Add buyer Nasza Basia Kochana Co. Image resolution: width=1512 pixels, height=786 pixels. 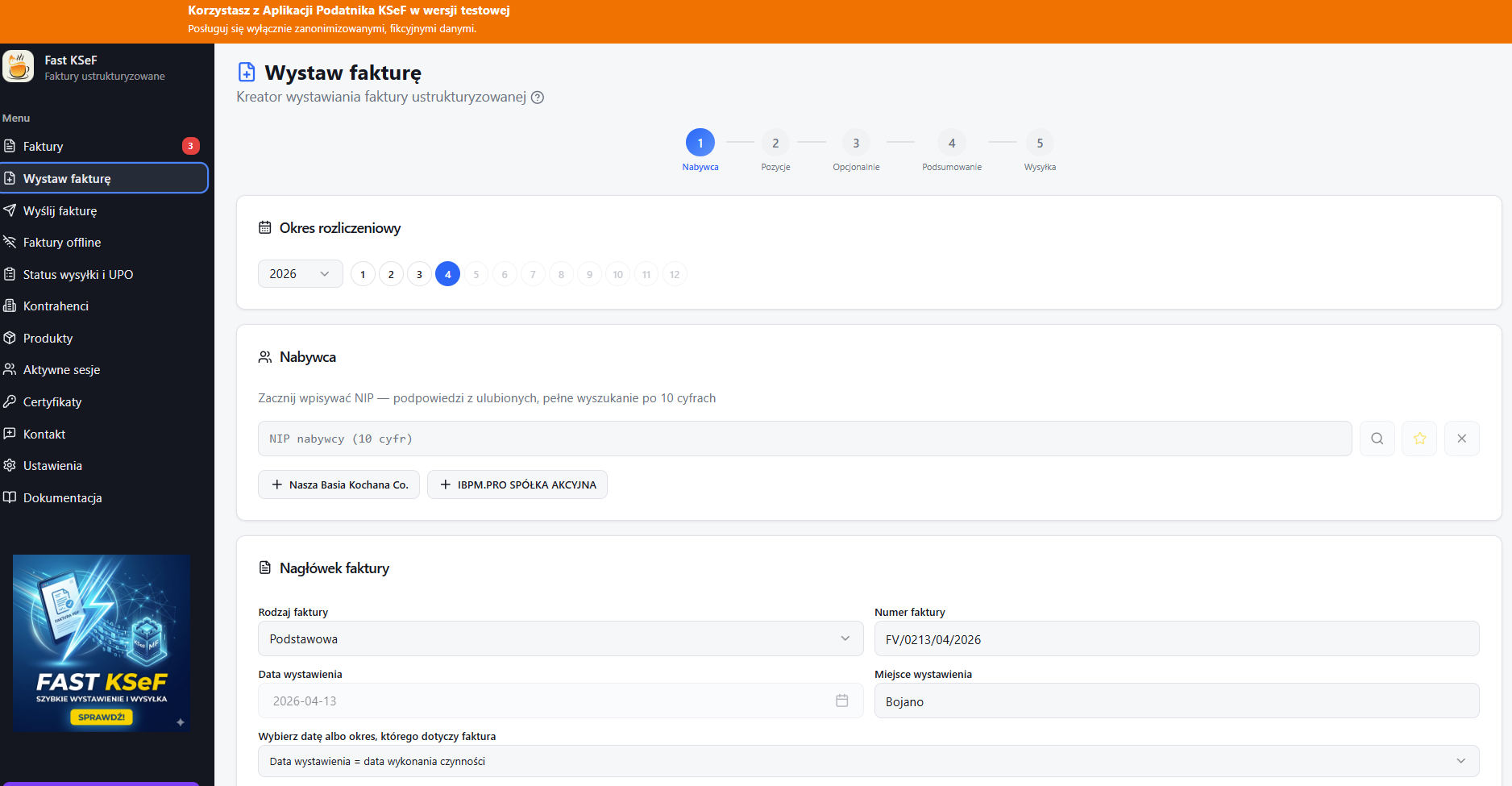[339, 484]
